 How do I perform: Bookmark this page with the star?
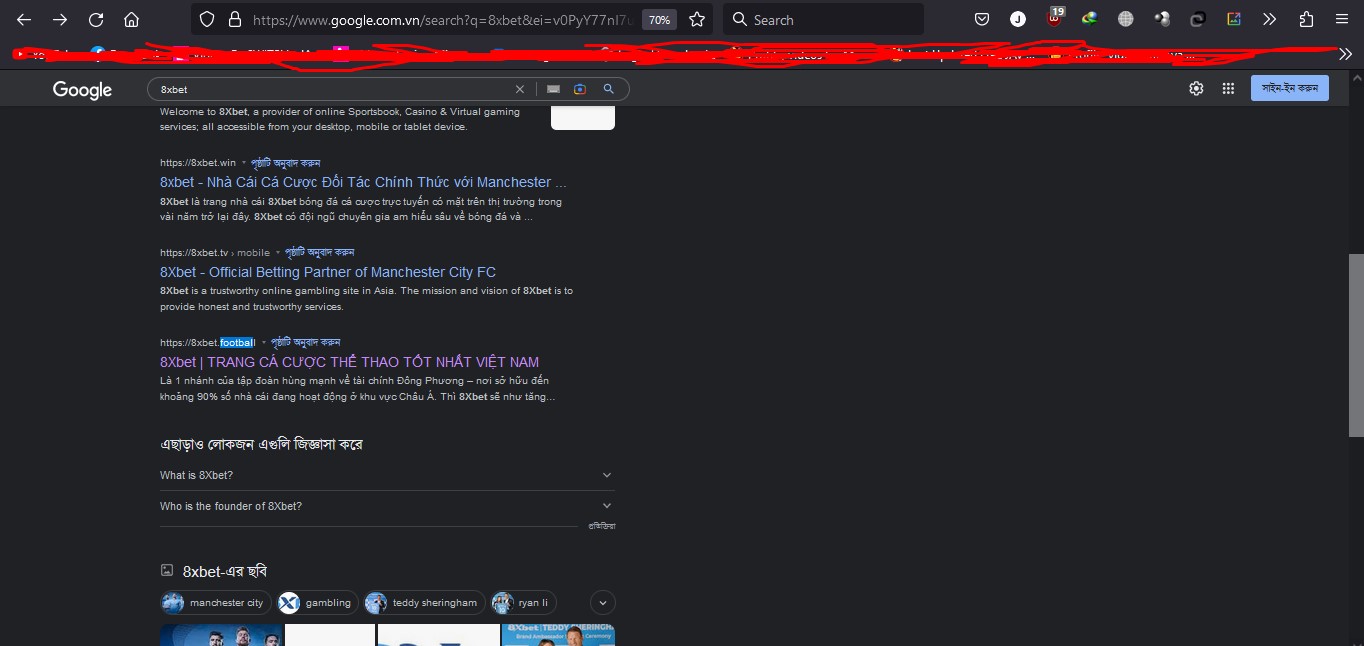pos(697,19)
